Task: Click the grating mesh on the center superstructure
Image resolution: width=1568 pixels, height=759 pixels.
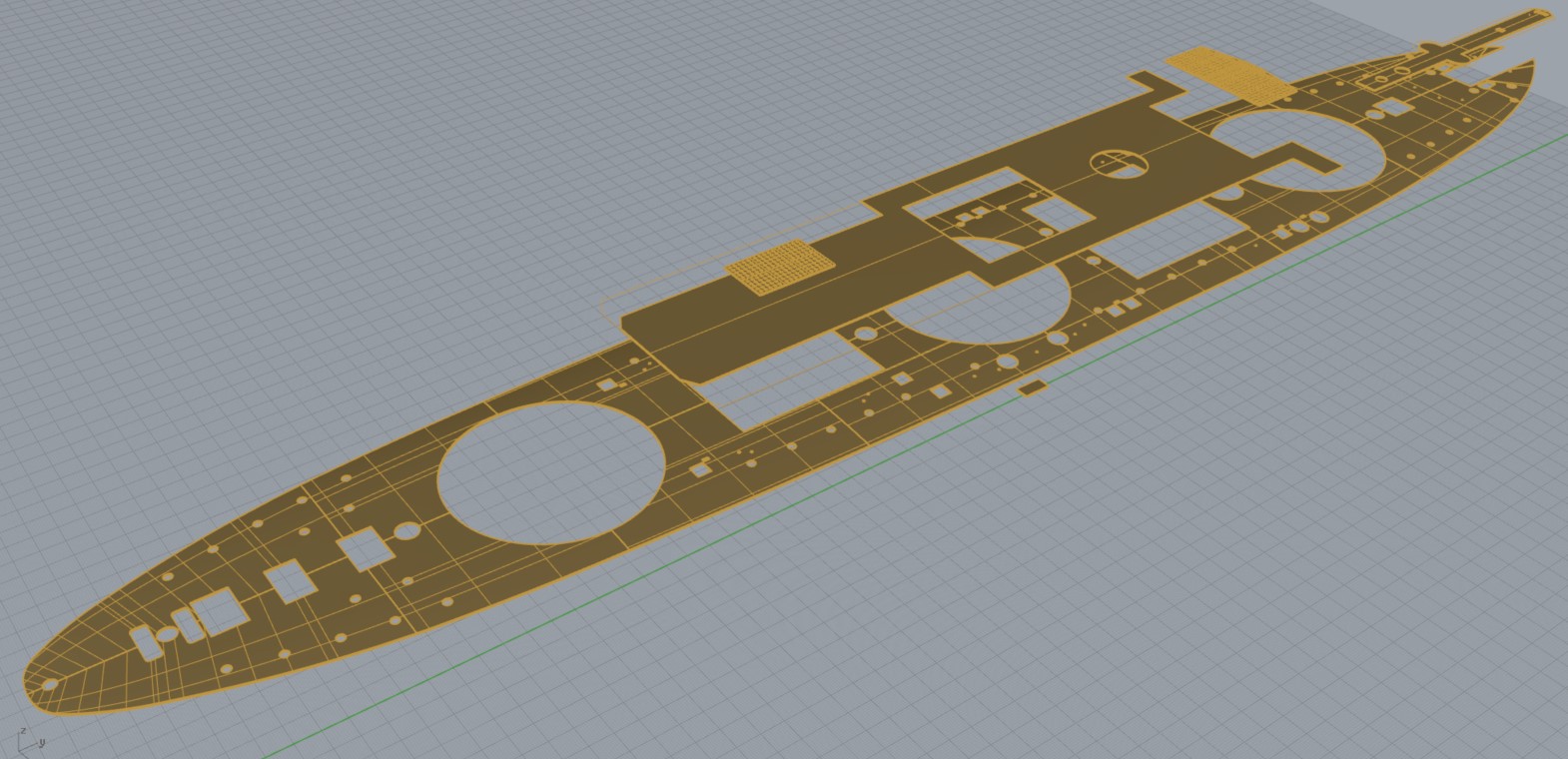Action: click(779, 273)
